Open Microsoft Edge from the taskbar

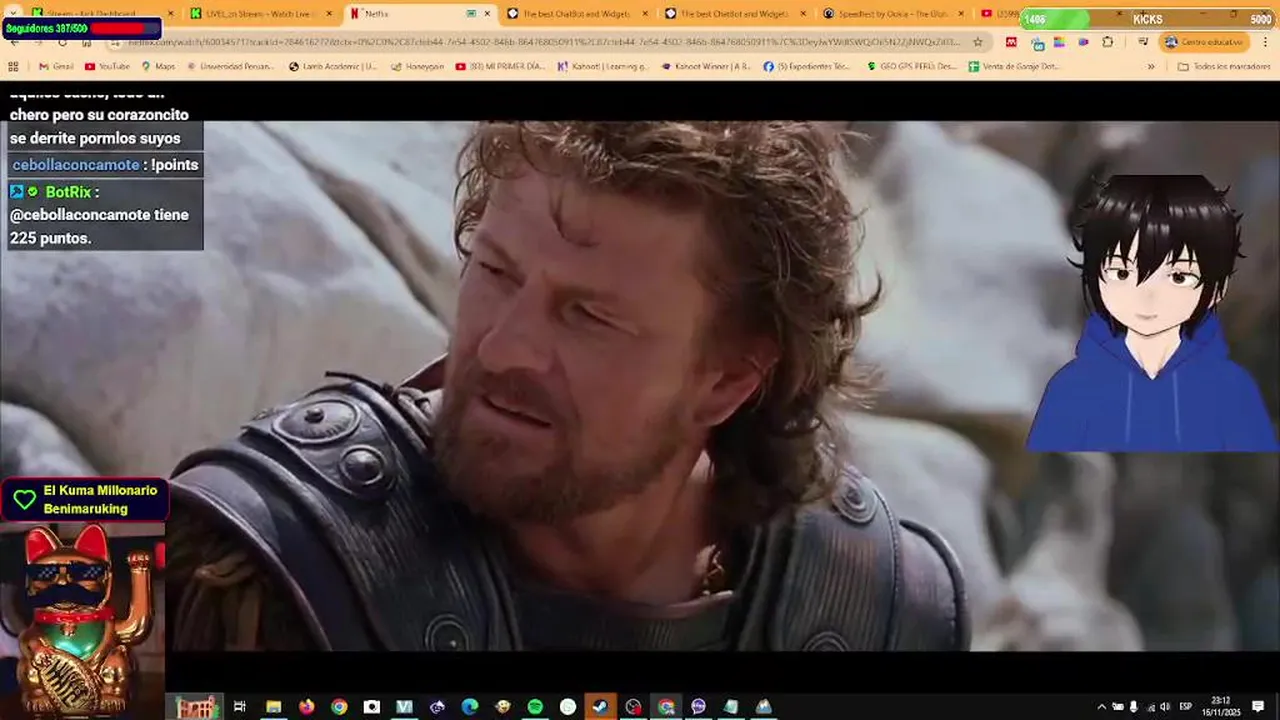(x=470, y=707)
